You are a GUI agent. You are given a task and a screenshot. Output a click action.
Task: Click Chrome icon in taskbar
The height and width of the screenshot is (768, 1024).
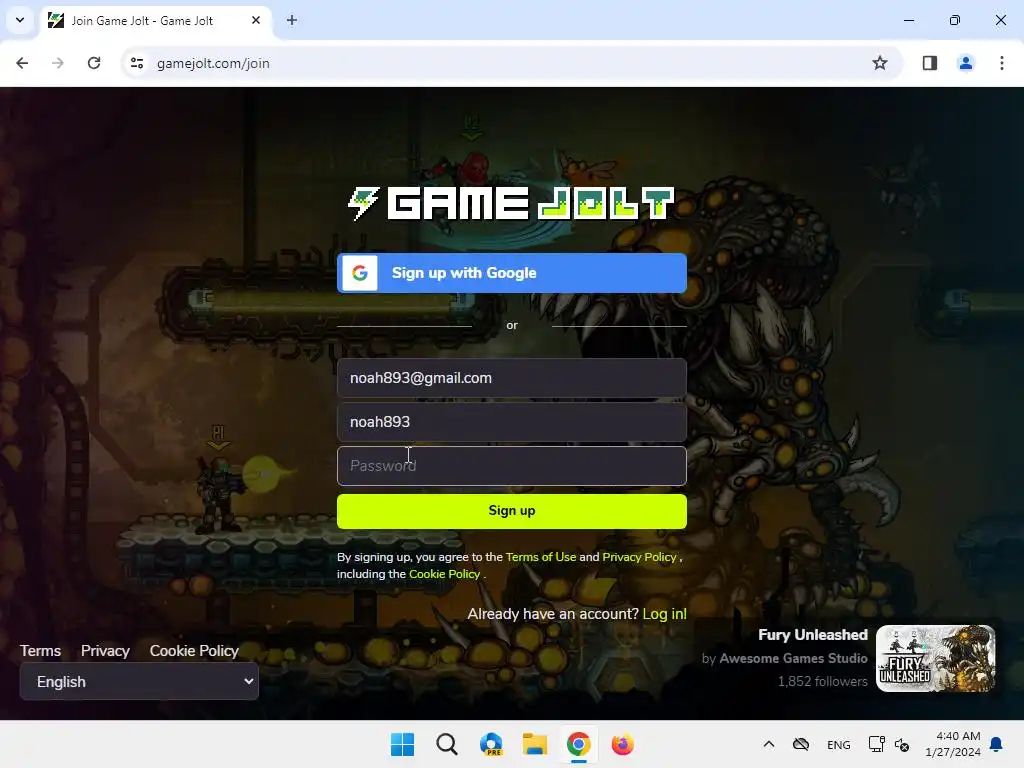coord(579,744)
